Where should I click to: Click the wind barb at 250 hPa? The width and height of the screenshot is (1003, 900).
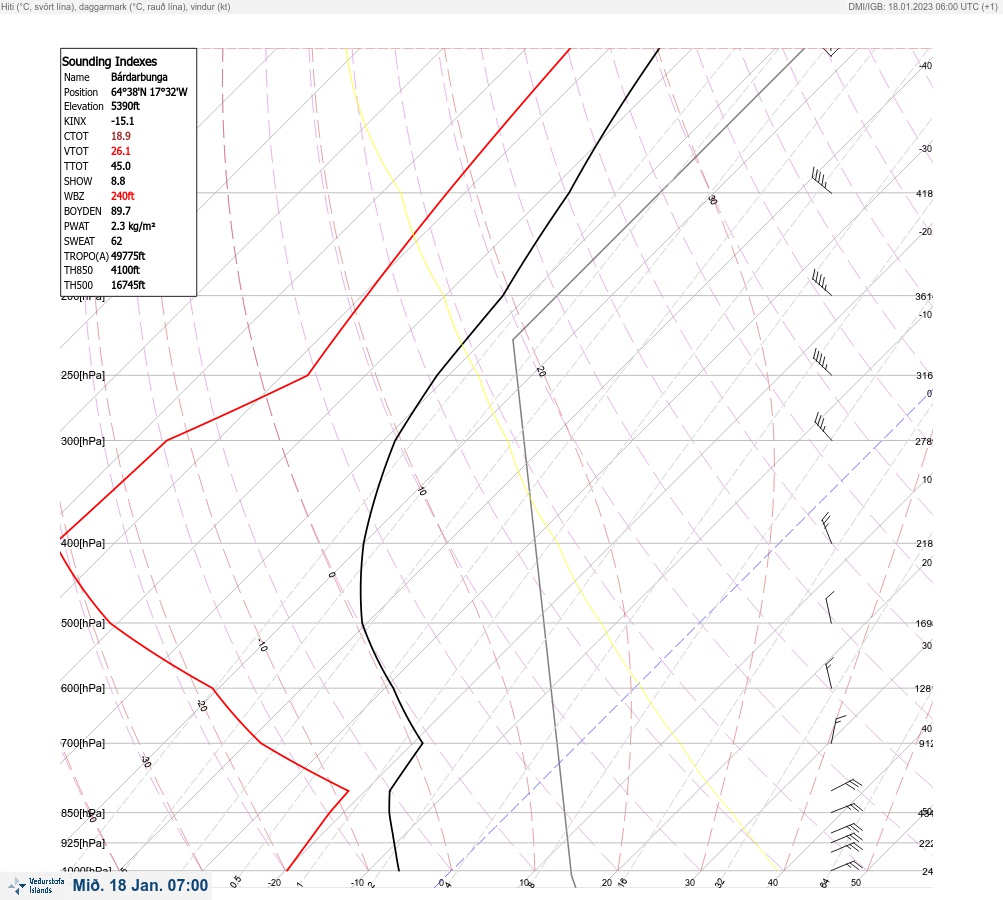(822, 362)
